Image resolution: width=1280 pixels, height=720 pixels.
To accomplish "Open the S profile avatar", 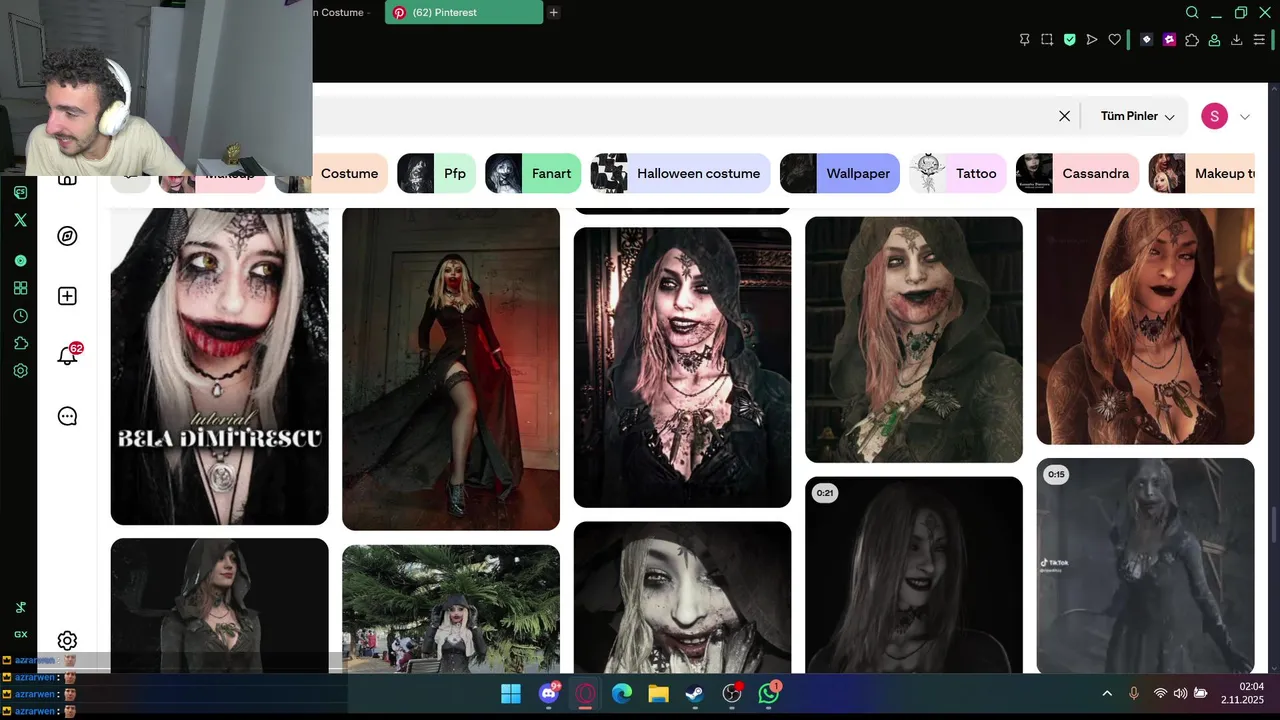I will click(x=1214, y=116).
